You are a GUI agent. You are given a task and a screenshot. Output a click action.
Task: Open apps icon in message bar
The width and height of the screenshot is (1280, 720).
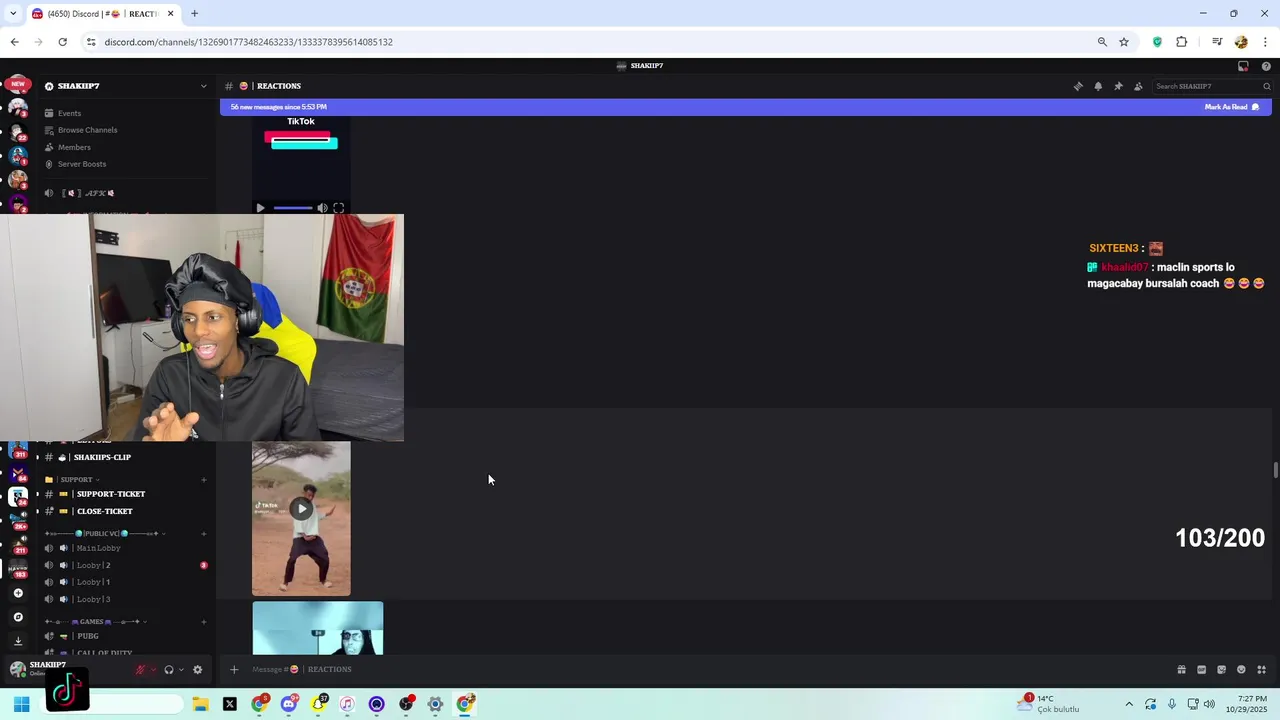(1261, 669)
